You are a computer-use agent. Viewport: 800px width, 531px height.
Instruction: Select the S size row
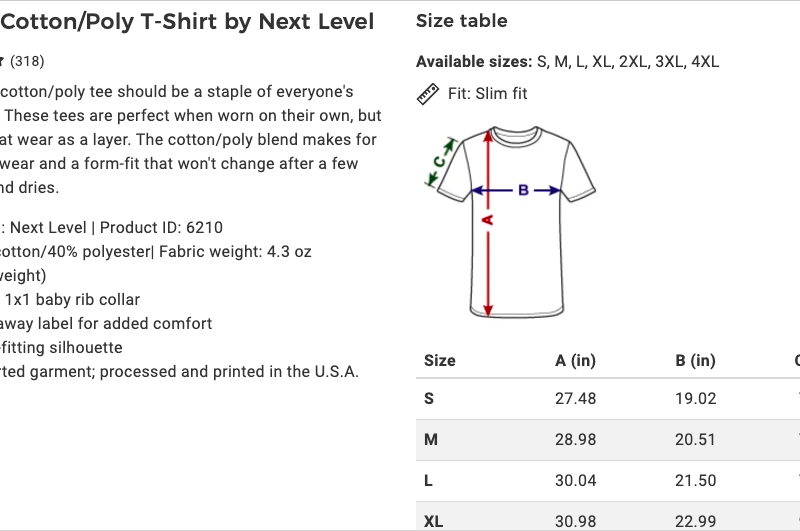[x=608, y=399]
